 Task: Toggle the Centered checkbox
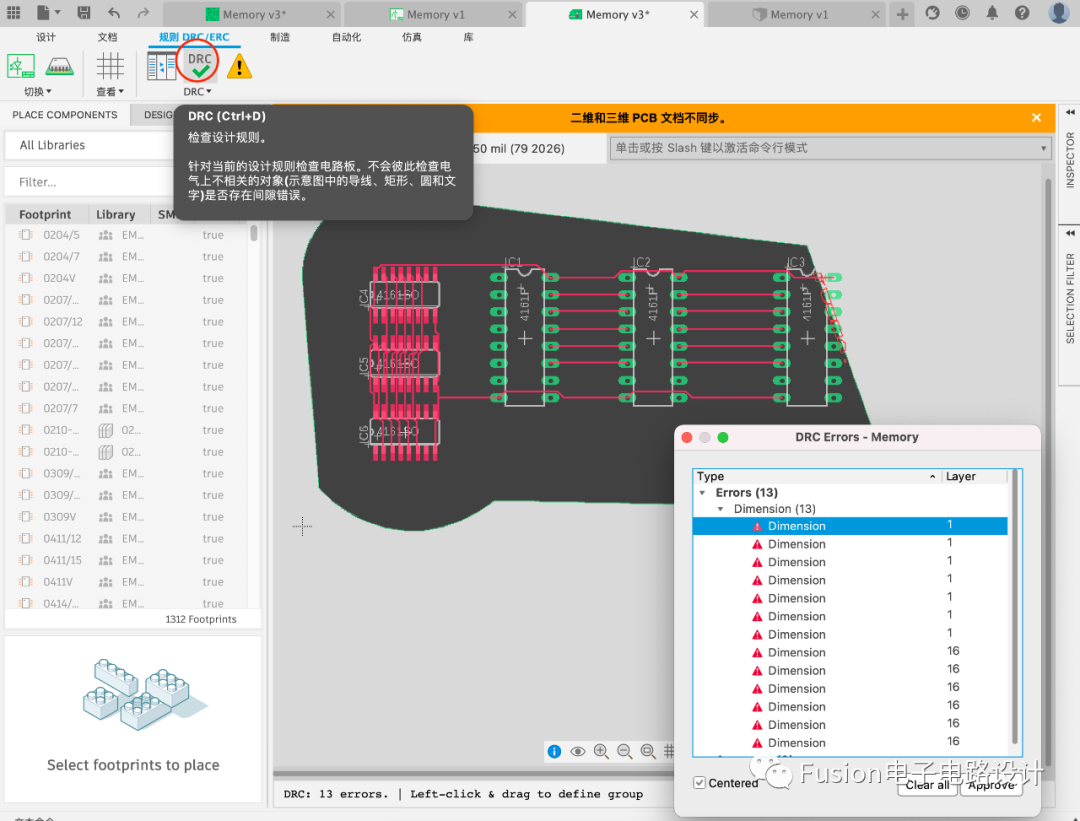click(x=699, y=783)
